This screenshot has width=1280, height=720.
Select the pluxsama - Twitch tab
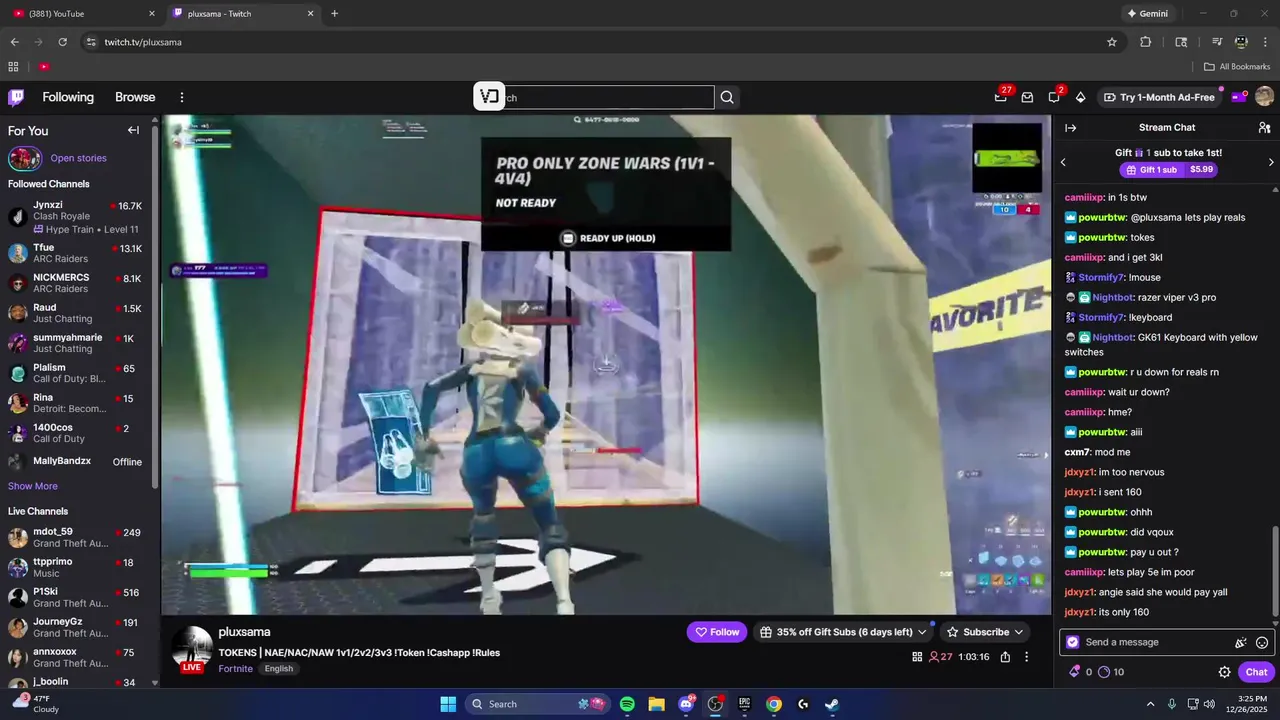pyautogui.click(x=243, y=14)
